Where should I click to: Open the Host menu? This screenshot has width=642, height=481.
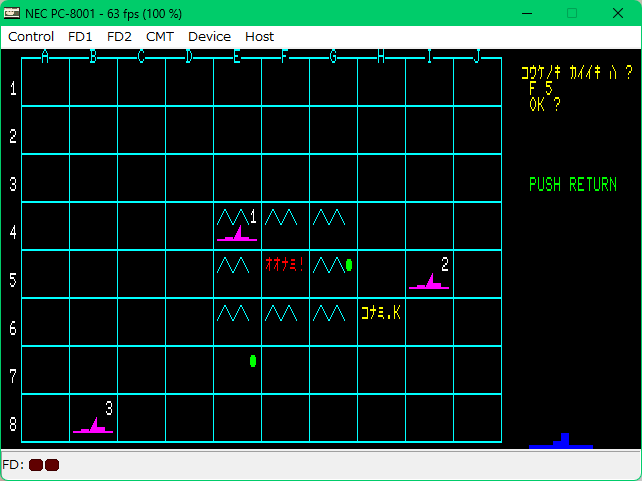[x=259, y=37]
